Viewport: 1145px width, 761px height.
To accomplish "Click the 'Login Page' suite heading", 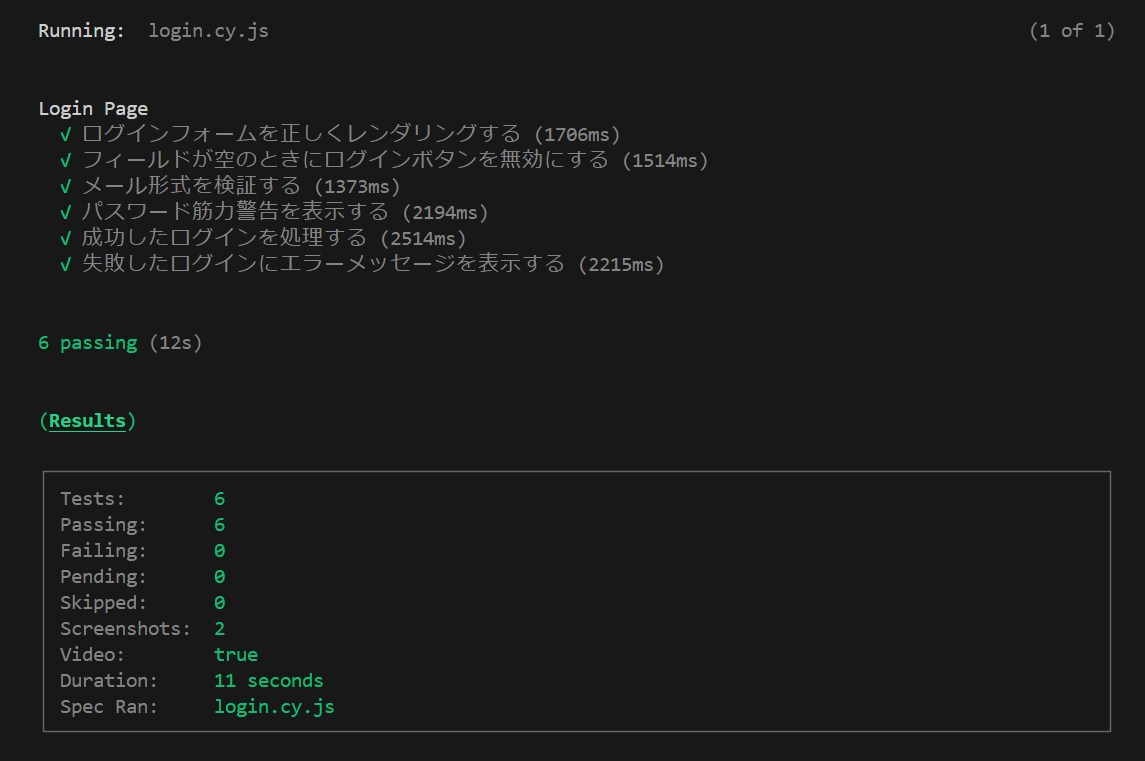I will pyautogui.click(x=93, y=109).
